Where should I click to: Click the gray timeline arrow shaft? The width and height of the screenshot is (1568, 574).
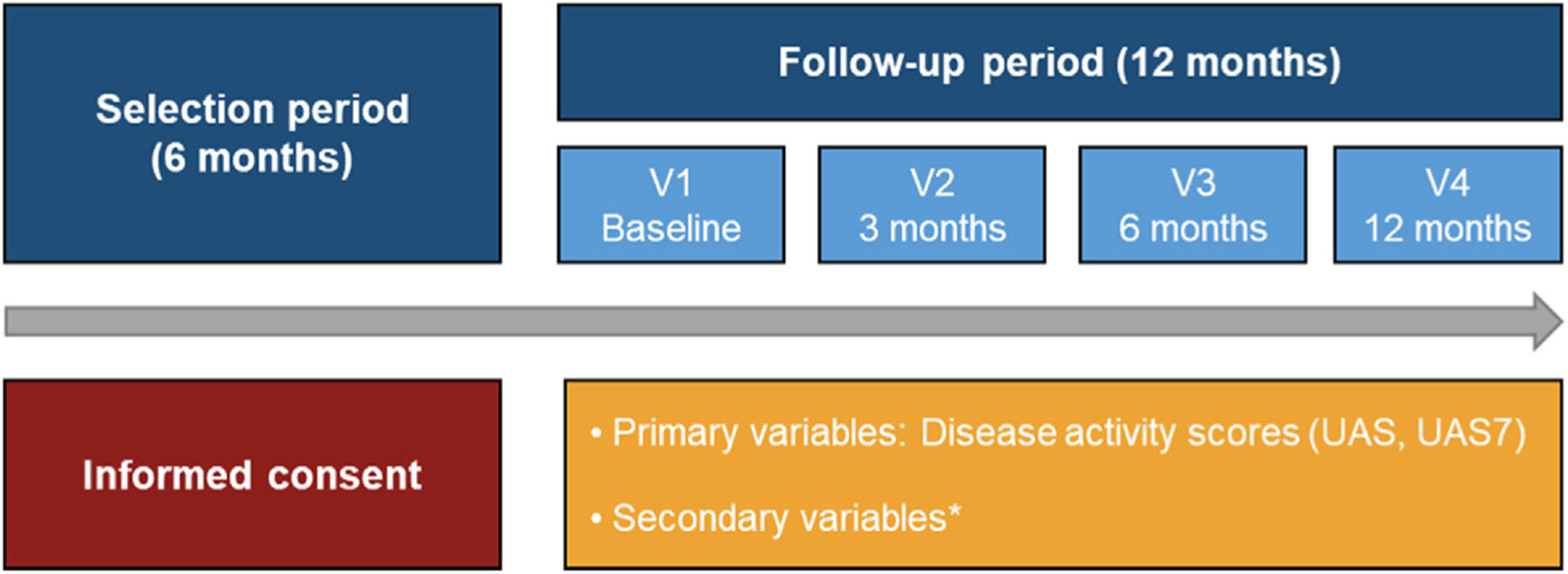720,321
